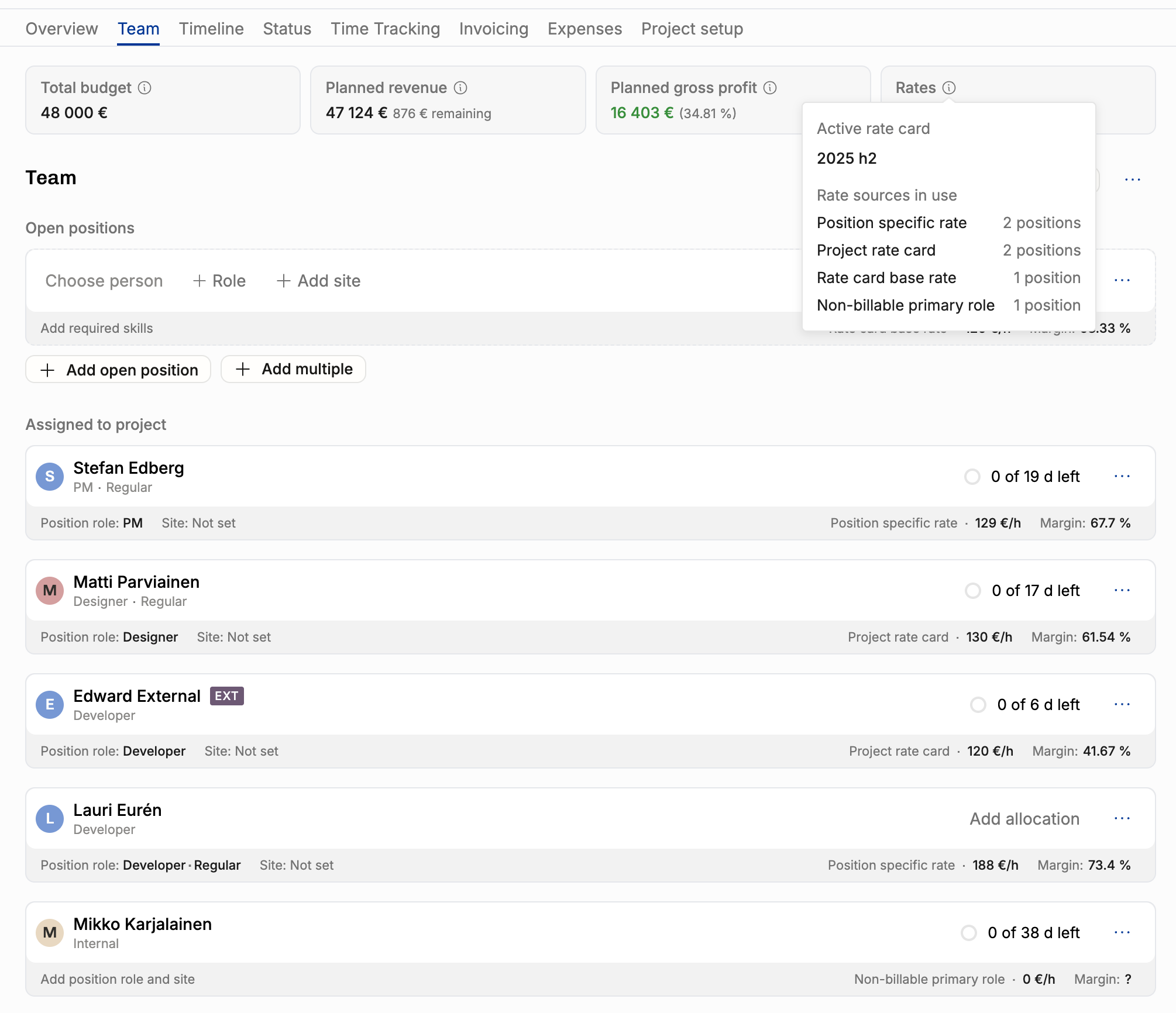Image resolution: width=1176 pixels, height=1013 pixels.
Task: Click Mikko Karjalainen's avatar icon
Action: [x=50, y=933]
